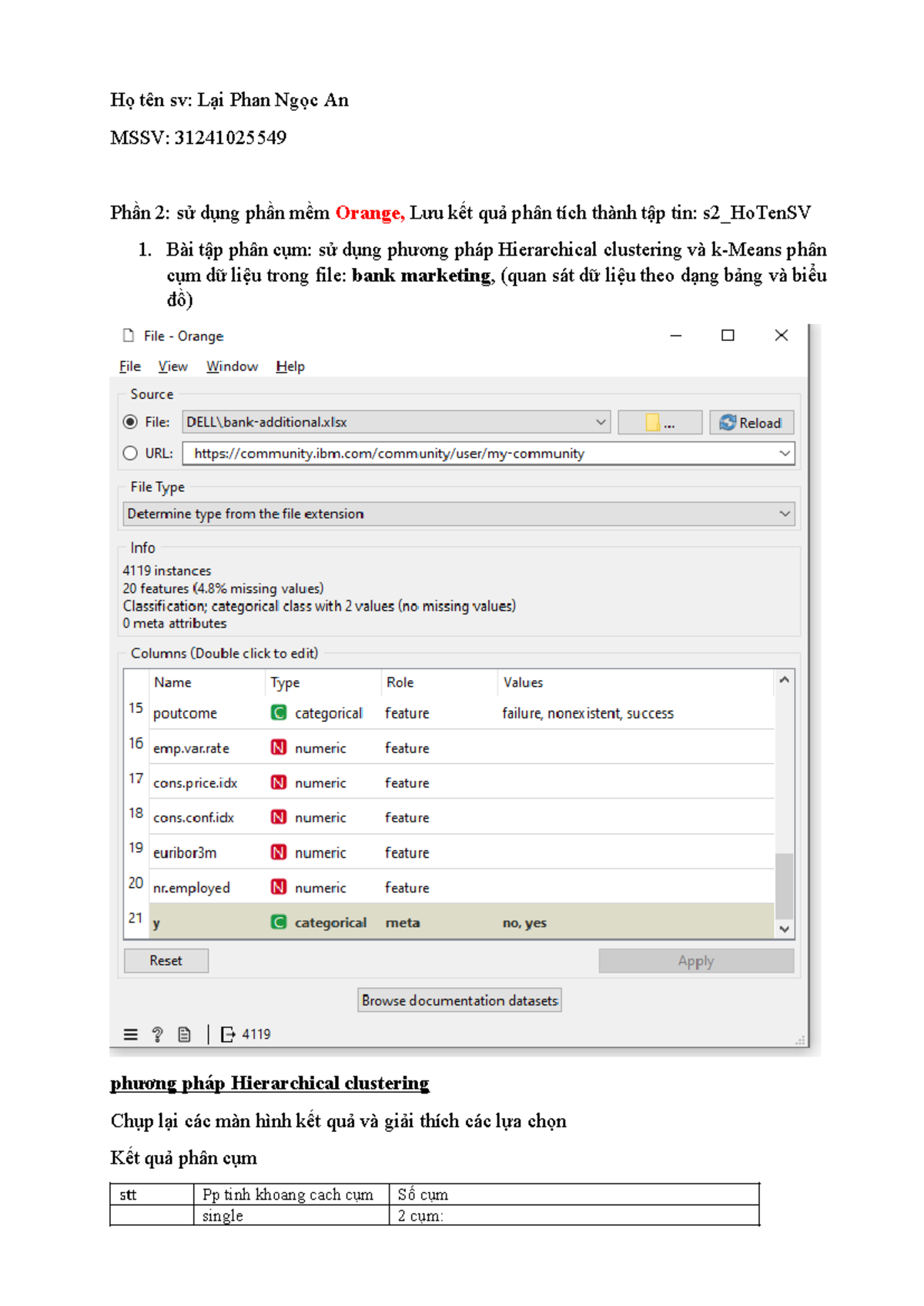Select the y row in columns table
Viewport: 924px width, 1306px height.
point(449,923)
